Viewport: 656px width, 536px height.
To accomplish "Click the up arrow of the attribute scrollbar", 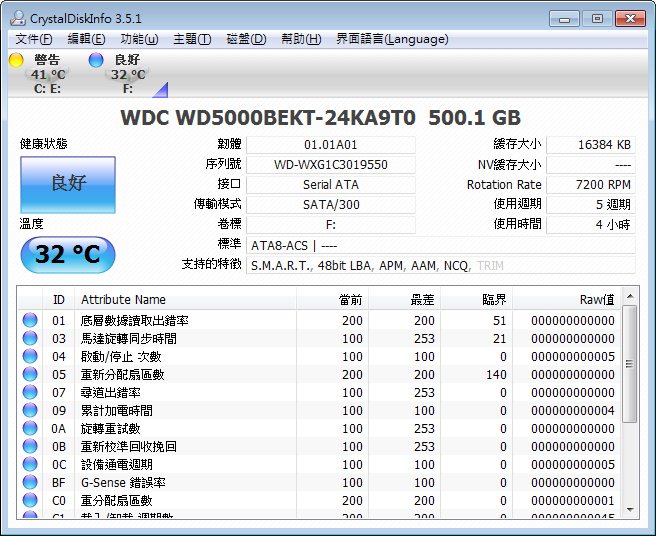I will point(630,296).
